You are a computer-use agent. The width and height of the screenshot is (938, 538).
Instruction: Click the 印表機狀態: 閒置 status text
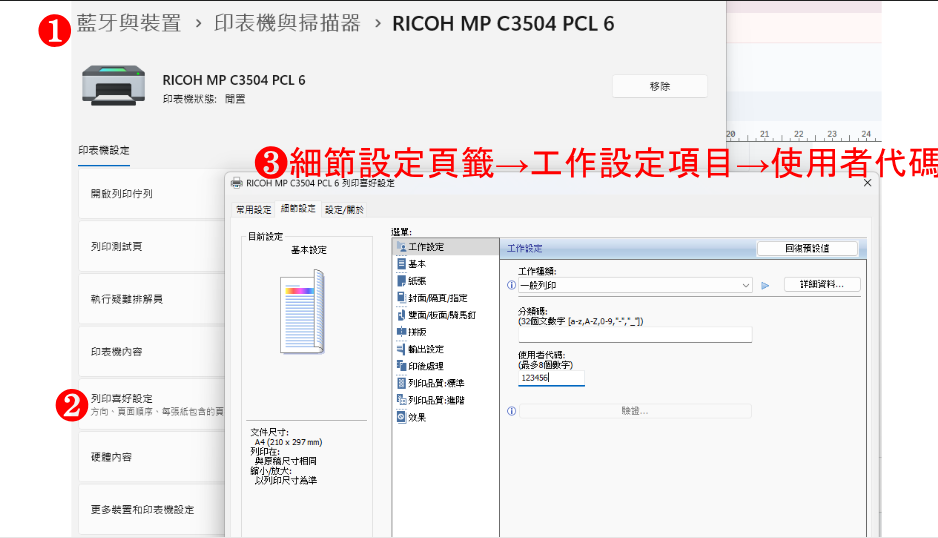(x=204, y=99)
